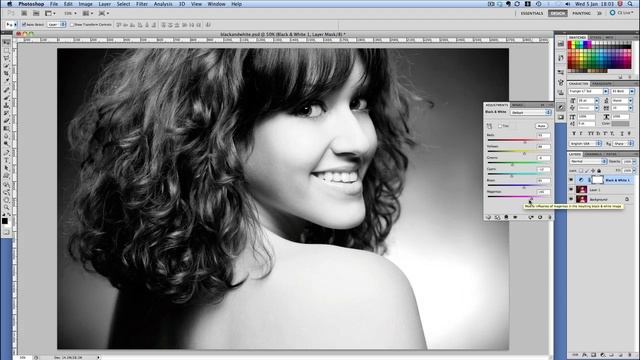Click the Distribute Top Edges icon

(x=164, y=25)
